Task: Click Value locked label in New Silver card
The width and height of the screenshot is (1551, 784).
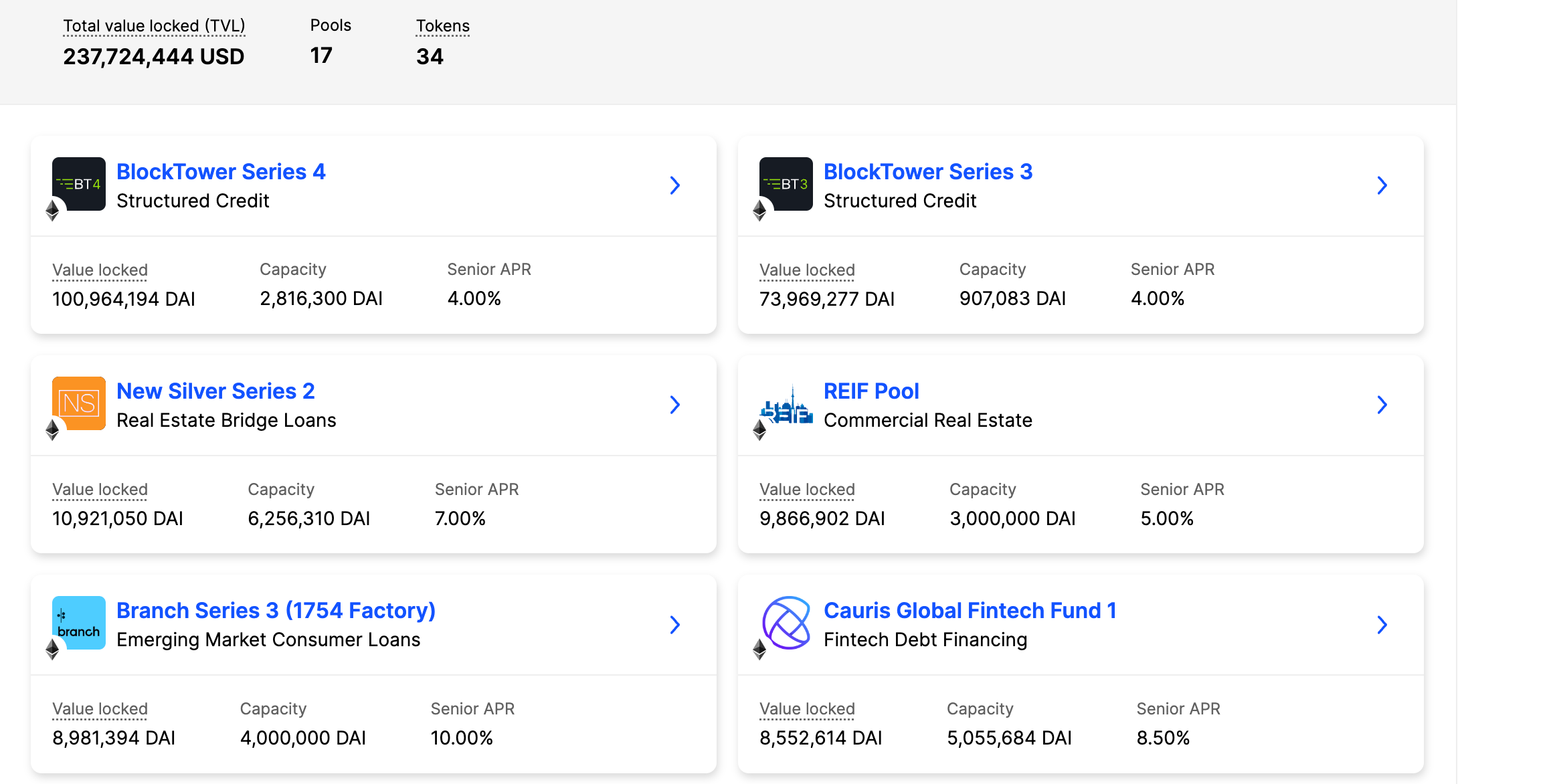Action: (100, 490)
